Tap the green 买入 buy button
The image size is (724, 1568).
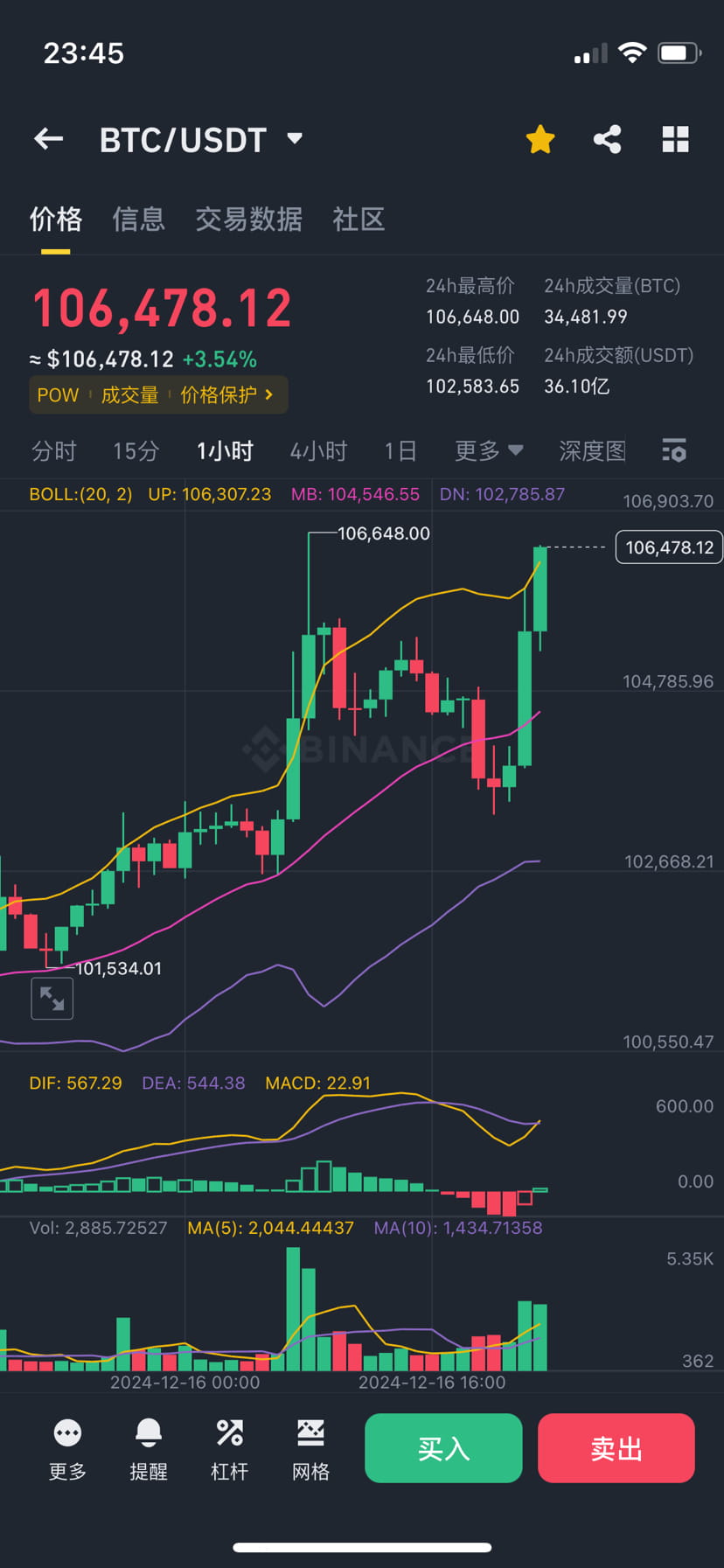pyautogui.click(x=443, y=1448)
